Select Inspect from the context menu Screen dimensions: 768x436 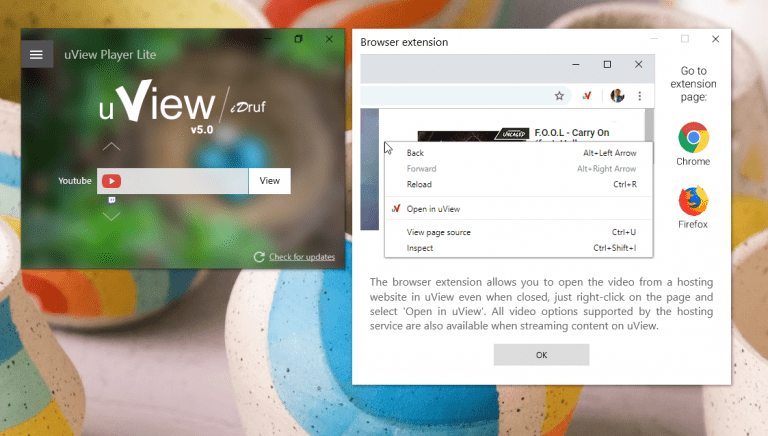[x=420, y=248]
